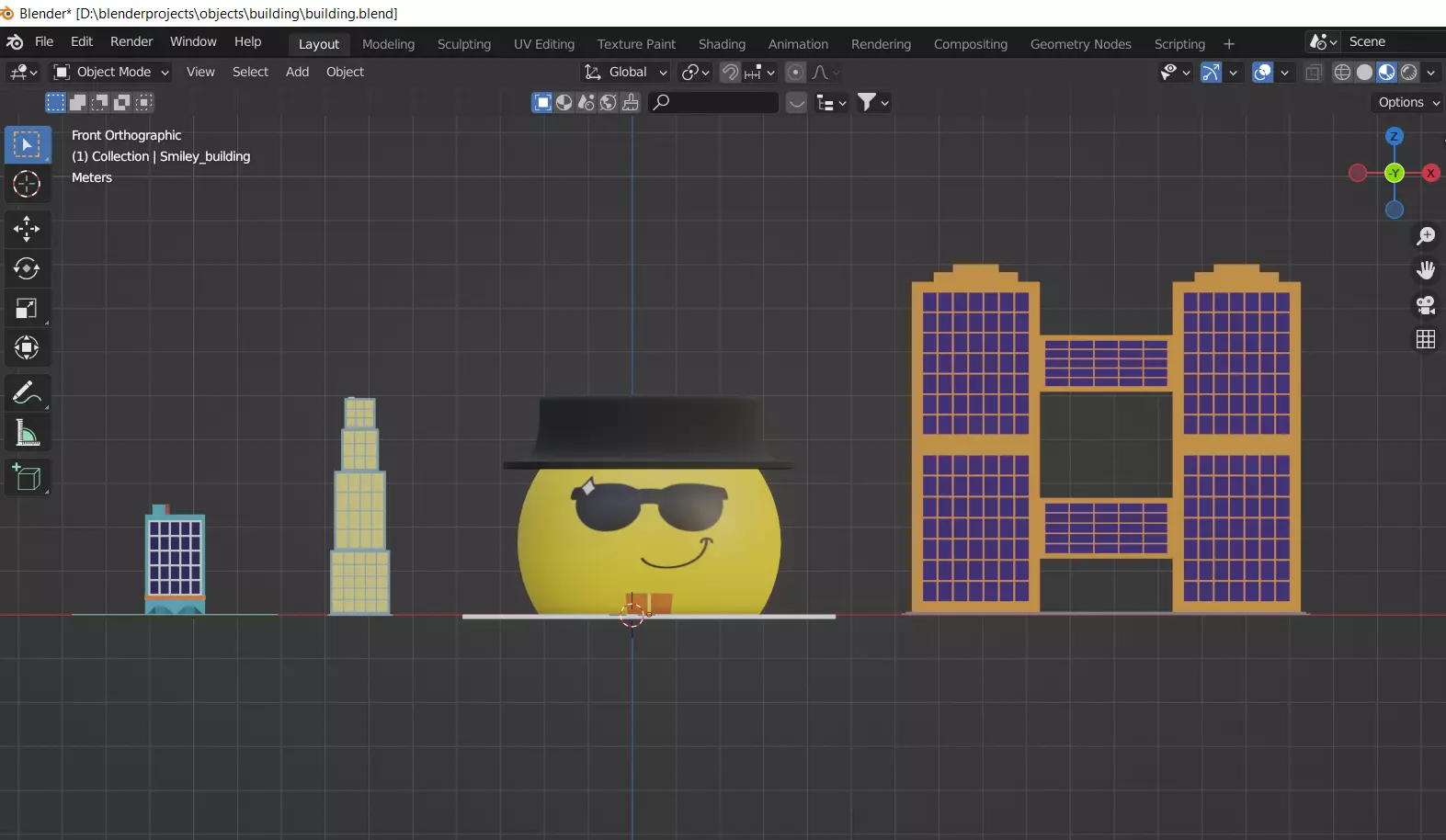1446x840 pixels.
Task: Open the Options dropdown
Action: click(x=1408, y=103)
